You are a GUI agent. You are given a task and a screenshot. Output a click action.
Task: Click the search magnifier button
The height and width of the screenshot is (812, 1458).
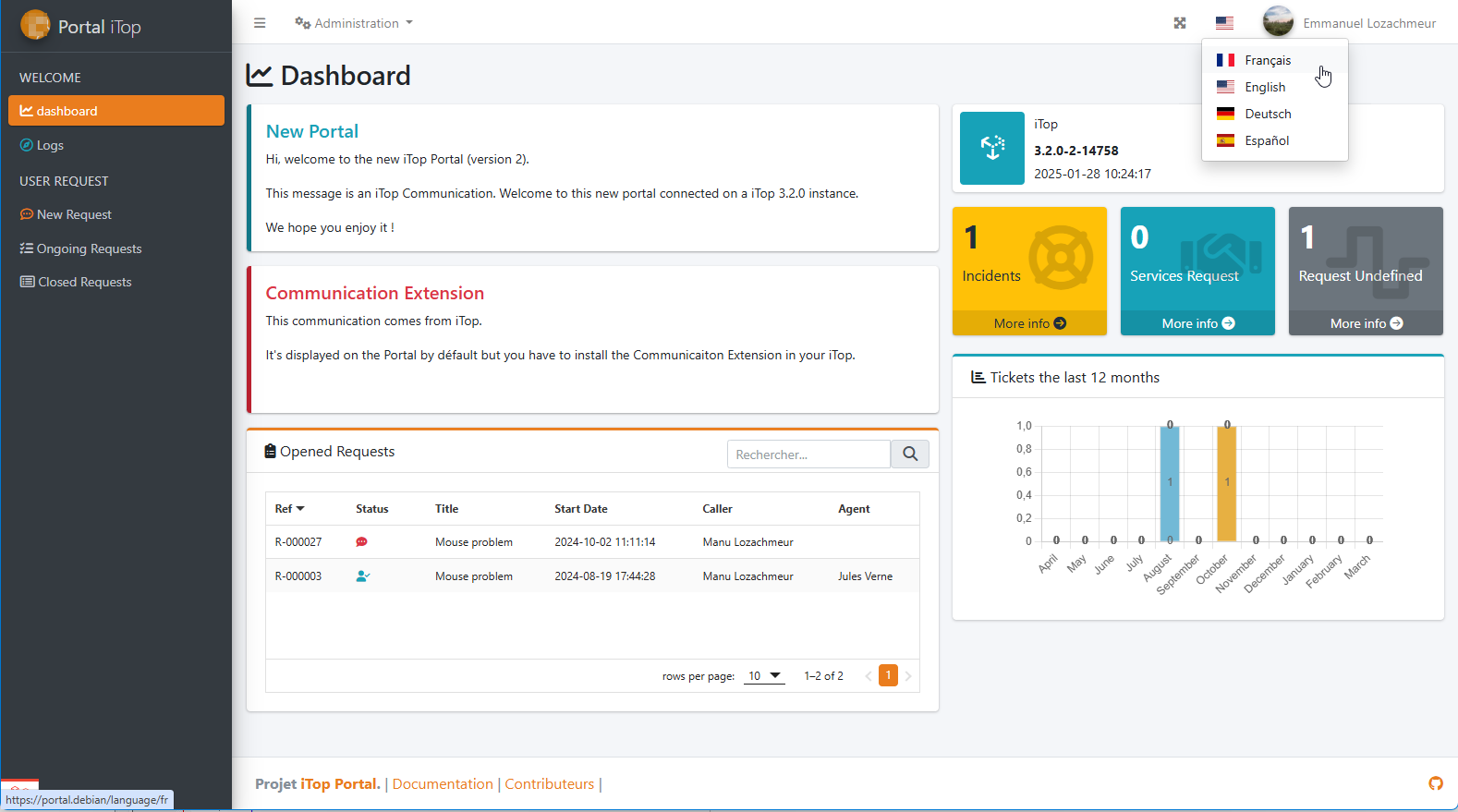pyautogui.click(x=910, y=454)
